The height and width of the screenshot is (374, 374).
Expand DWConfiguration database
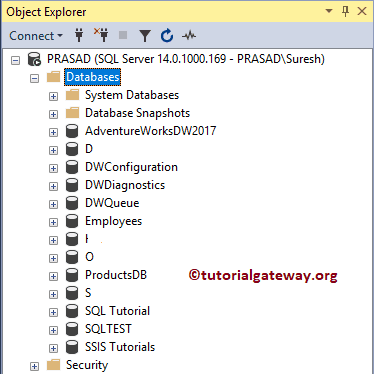[53, 168]
